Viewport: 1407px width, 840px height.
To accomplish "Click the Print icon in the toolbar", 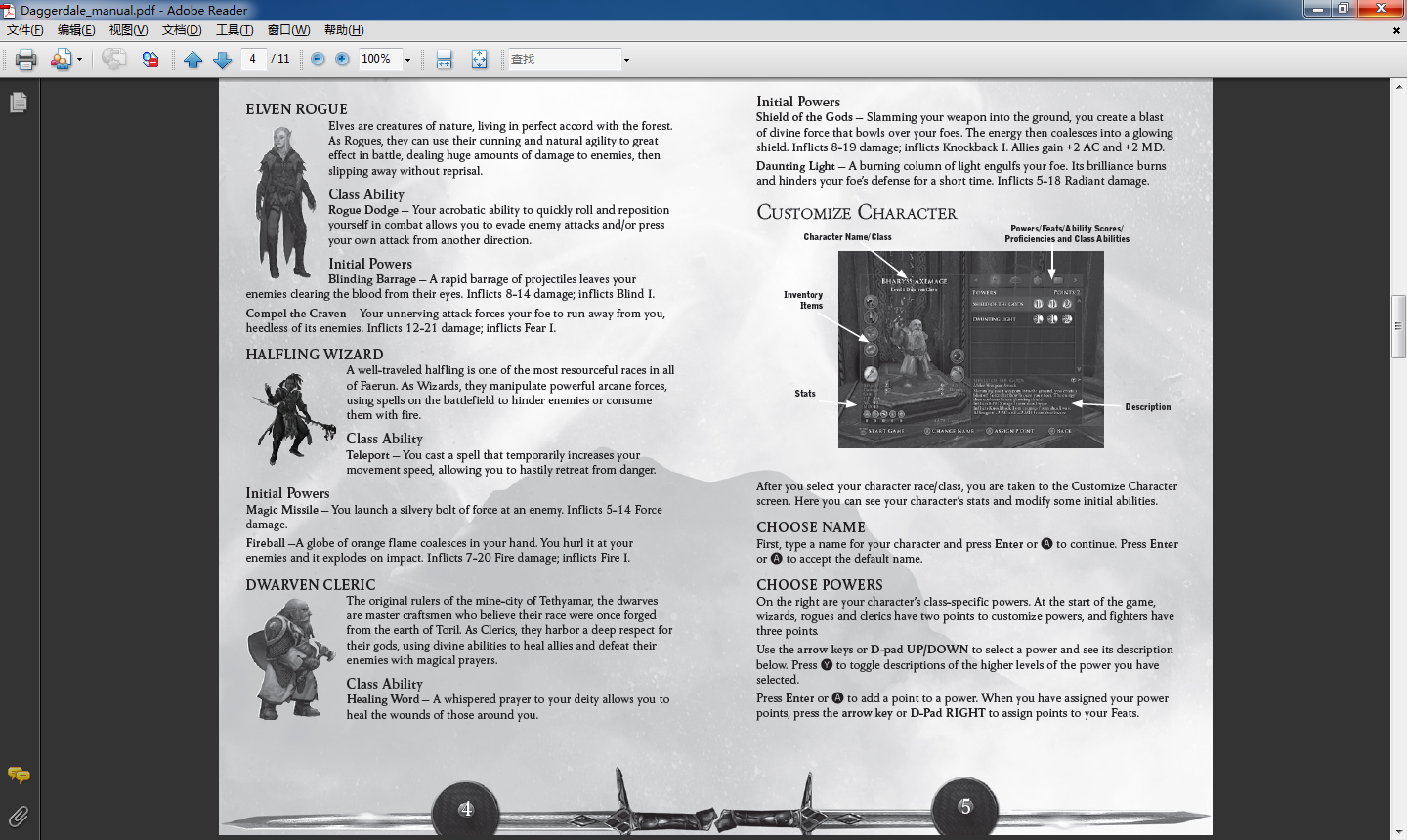I will point(26,60).
